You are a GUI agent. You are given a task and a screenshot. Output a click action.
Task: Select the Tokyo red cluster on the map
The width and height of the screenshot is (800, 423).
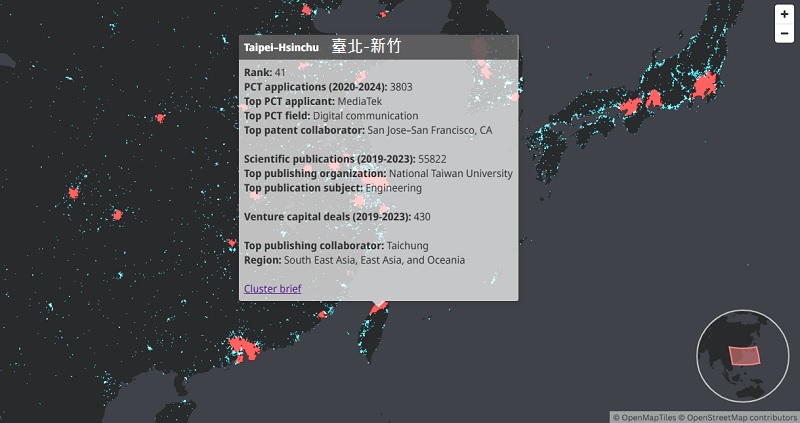click(x=708, y=87)
